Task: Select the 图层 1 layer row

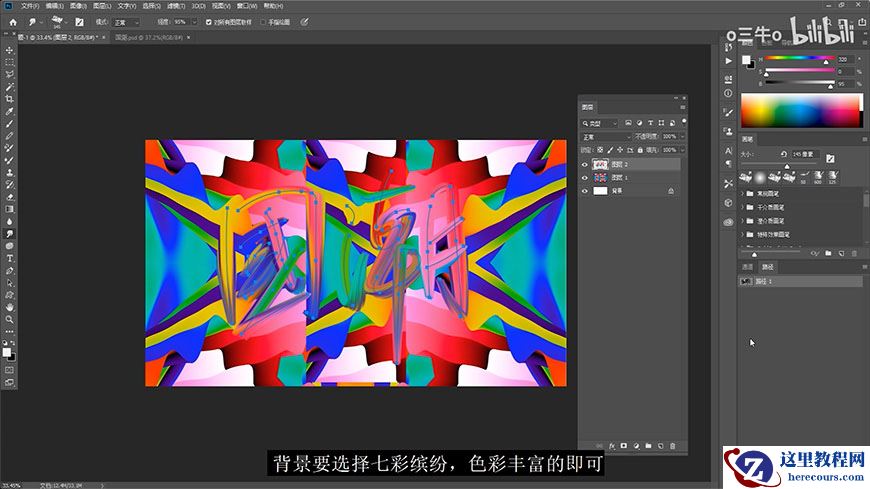Action: pyautogui.click(x=631, y=178)
